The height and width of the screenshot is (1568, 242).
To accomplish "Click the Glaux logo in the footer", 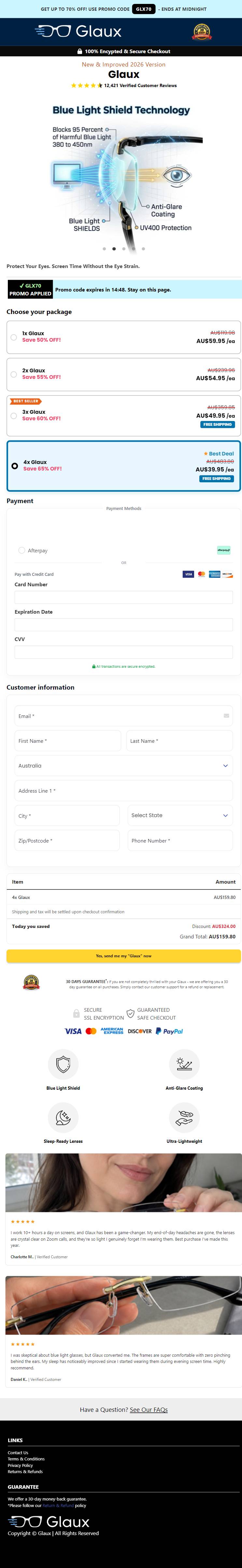I will 49,1522.
